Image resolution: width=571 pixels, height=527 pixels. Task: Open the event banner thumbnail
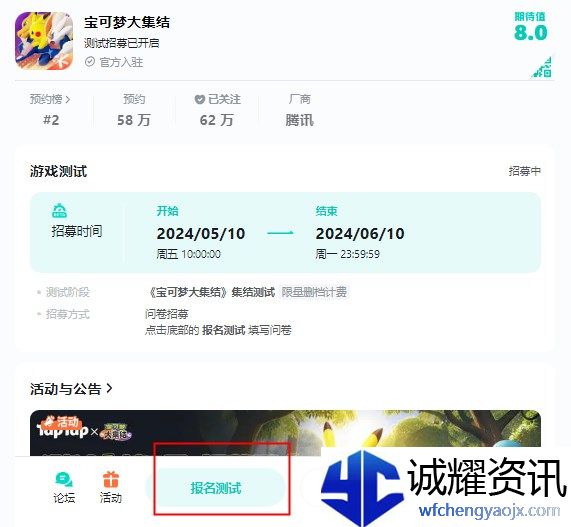[x=285, y=433]
